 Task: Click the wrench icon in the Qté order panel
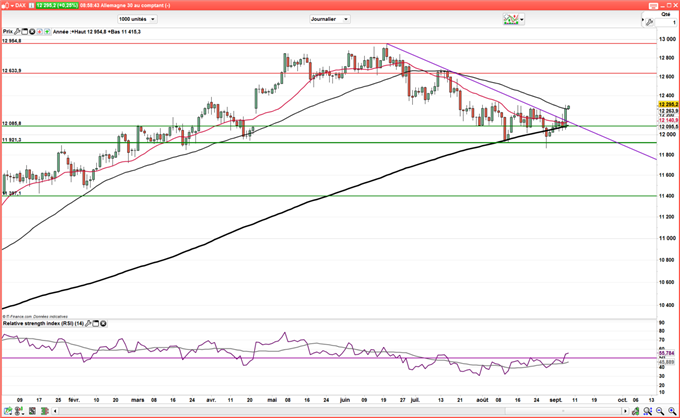(649, 22)
